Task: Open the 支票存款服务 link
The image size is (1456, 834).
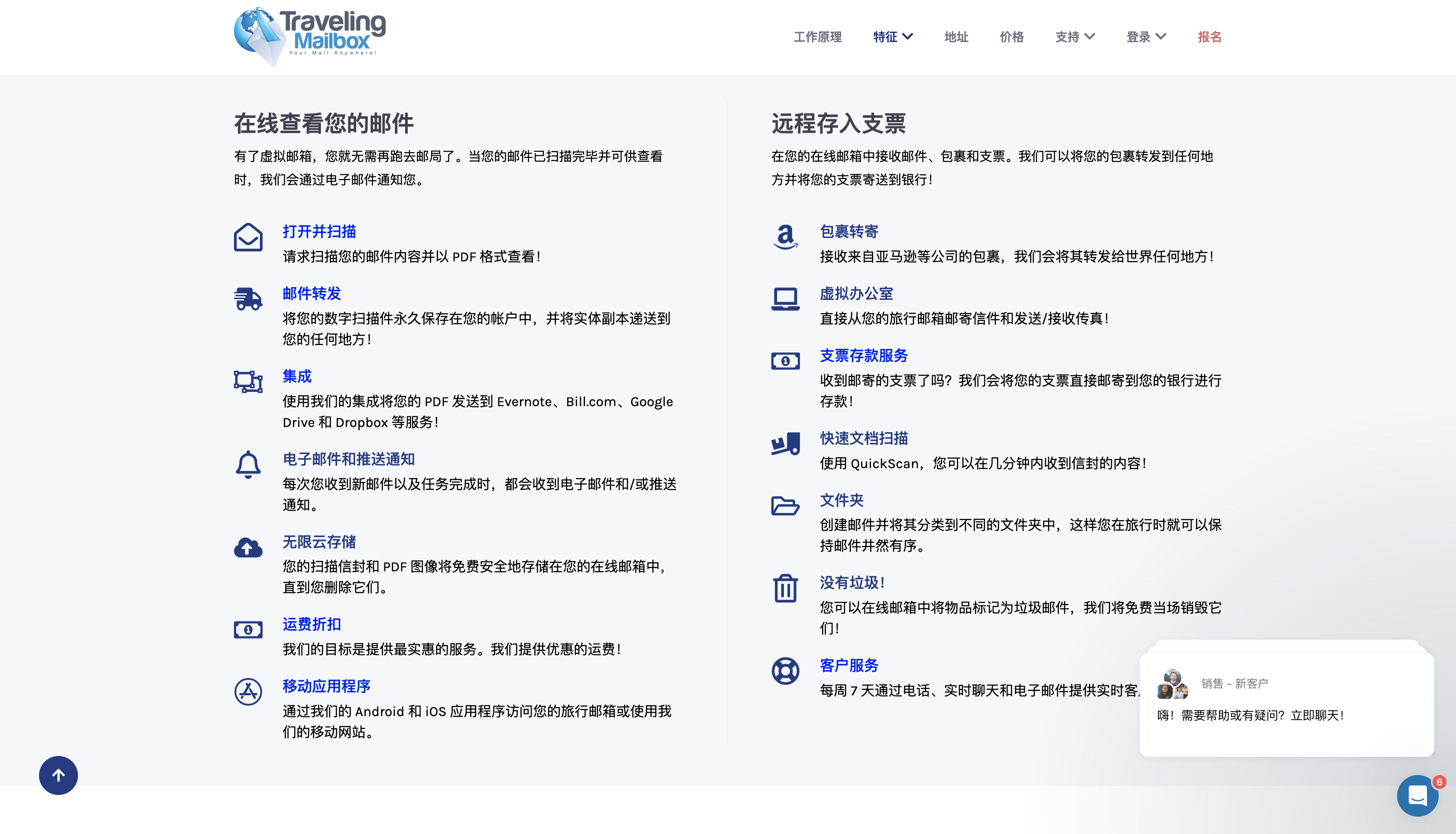Action: (863, 355)
